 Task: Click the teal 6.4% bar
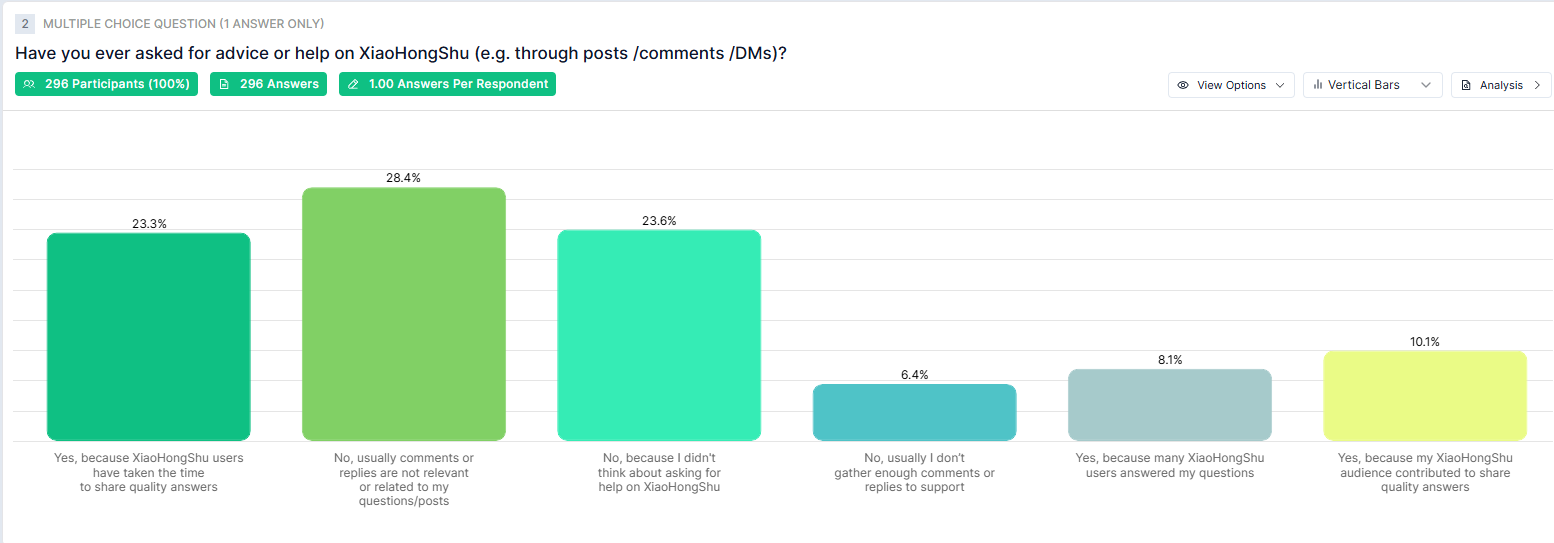[914, 412]
